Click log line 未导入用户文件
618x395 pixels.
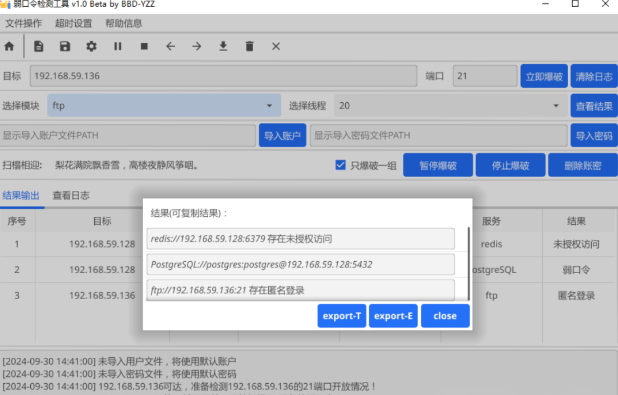click(119, 361)
